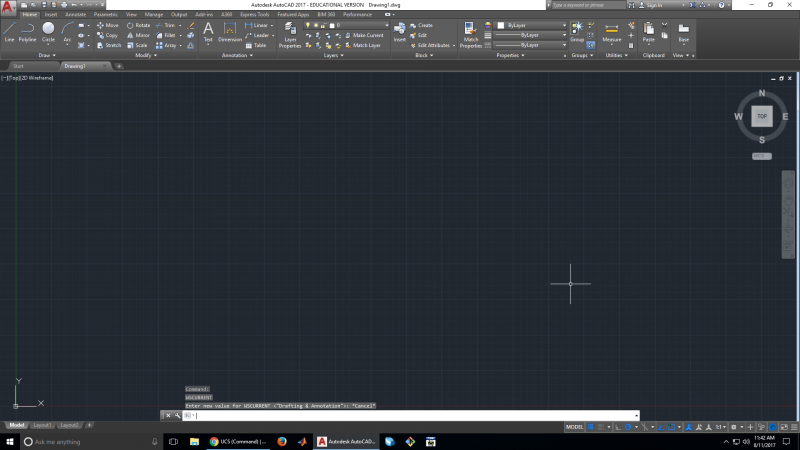The height and width of the screenshot is (450, 800).
Task: Expand the Annotation panel
Action: (x=237, y=55)
